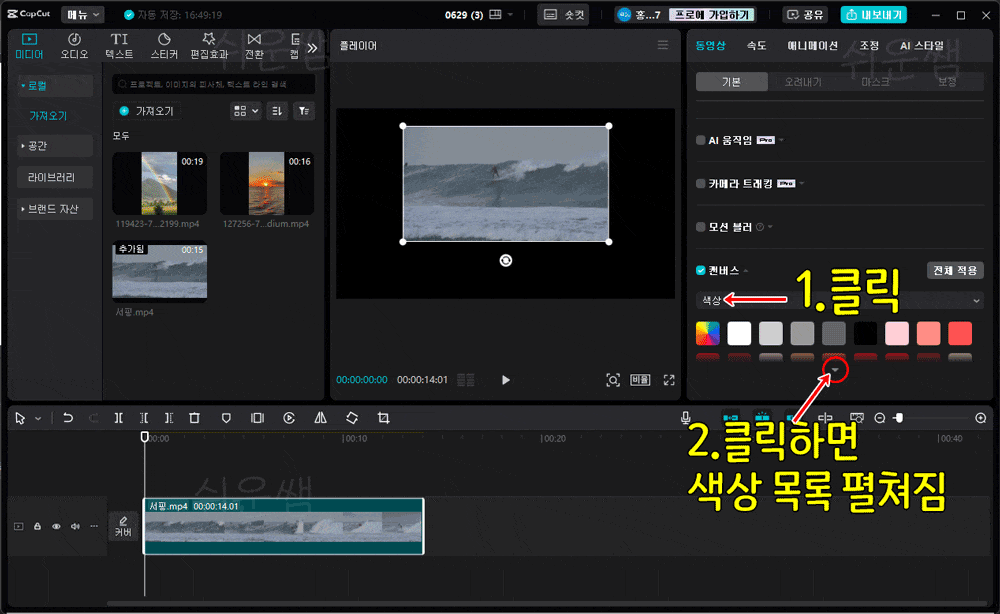
Task: Delete the selected clip with trash icon
Action: (x=195, y=418)
